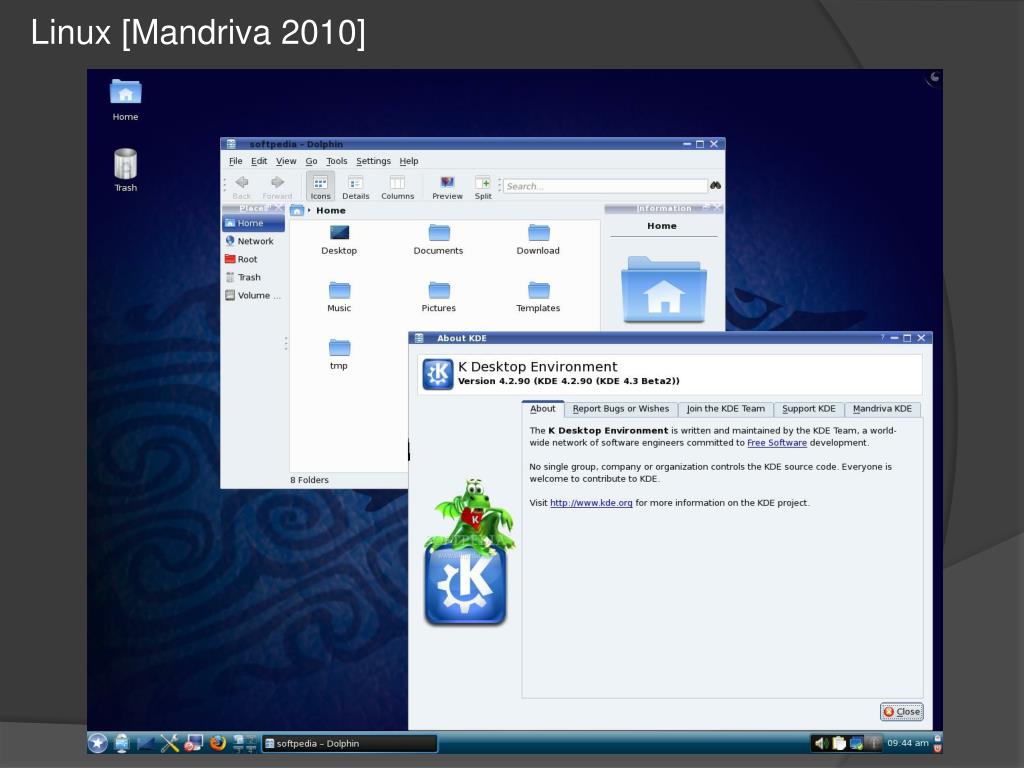Close the Information panel
Image resolution: width=1024 pixels, height=768 pixels.
[x=717, y=208]
